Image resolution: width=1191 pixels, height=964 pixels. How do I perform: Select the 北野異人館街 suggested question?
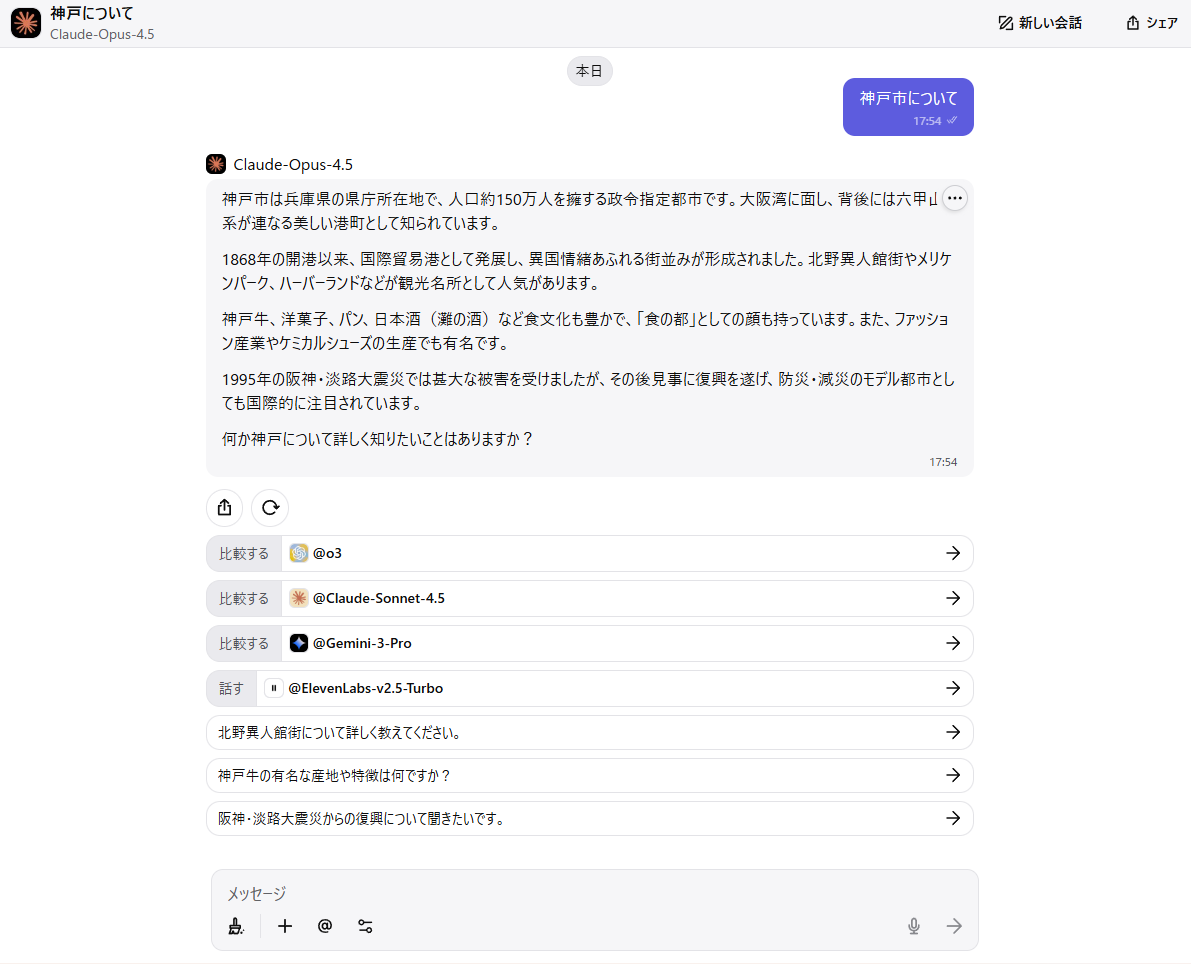[589, 732]
